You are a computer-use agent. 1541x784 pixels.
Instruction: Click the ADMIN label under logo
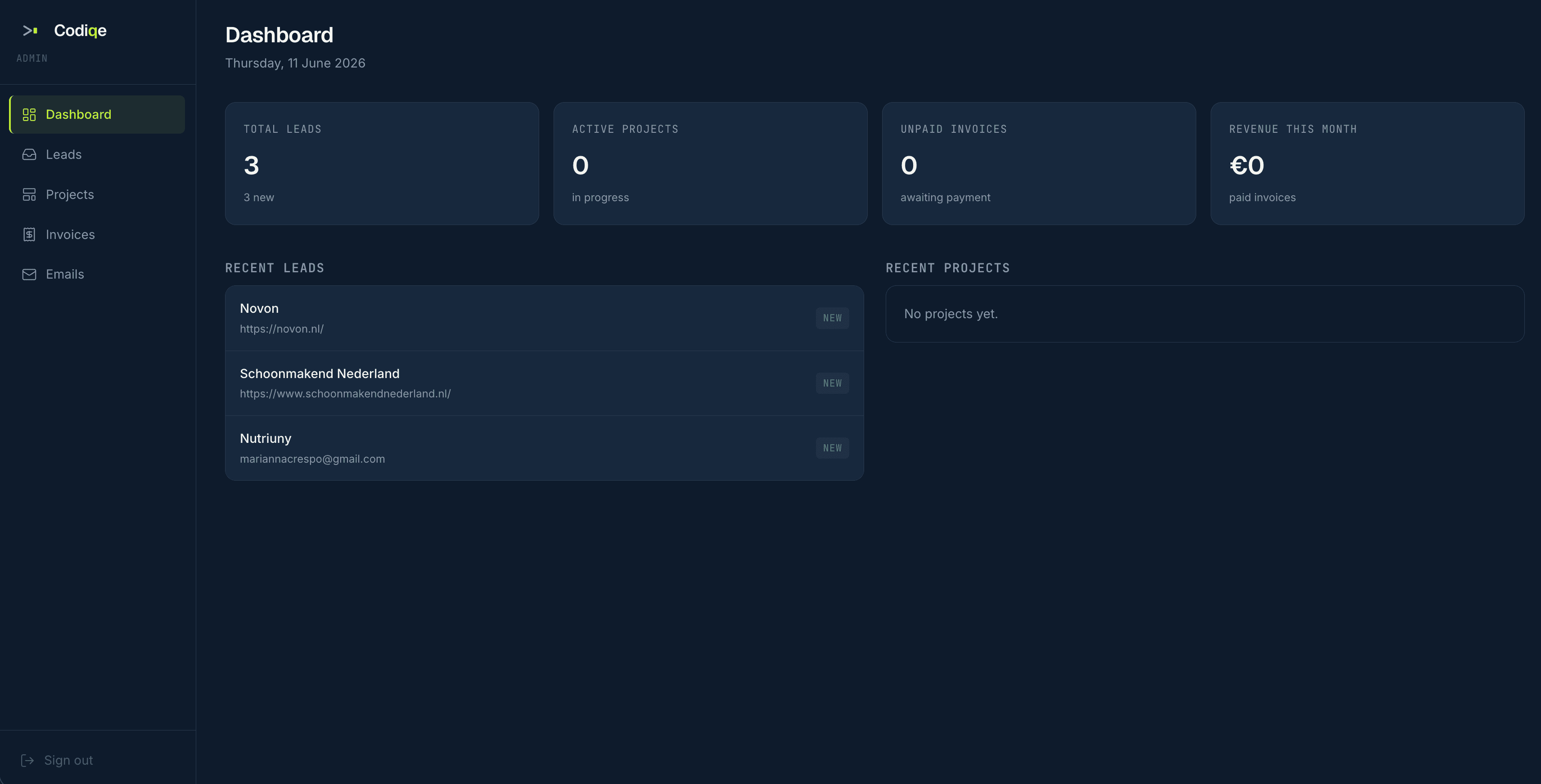click(32, 58)
